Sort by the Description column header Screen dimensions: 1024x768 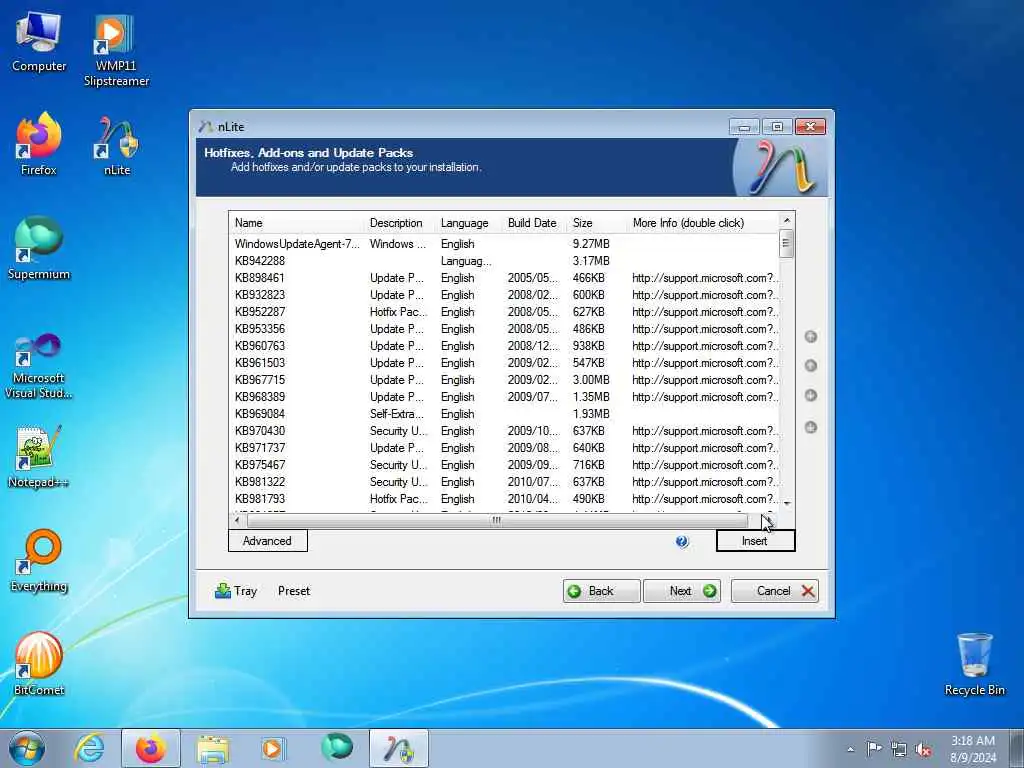tap(398, 223)
